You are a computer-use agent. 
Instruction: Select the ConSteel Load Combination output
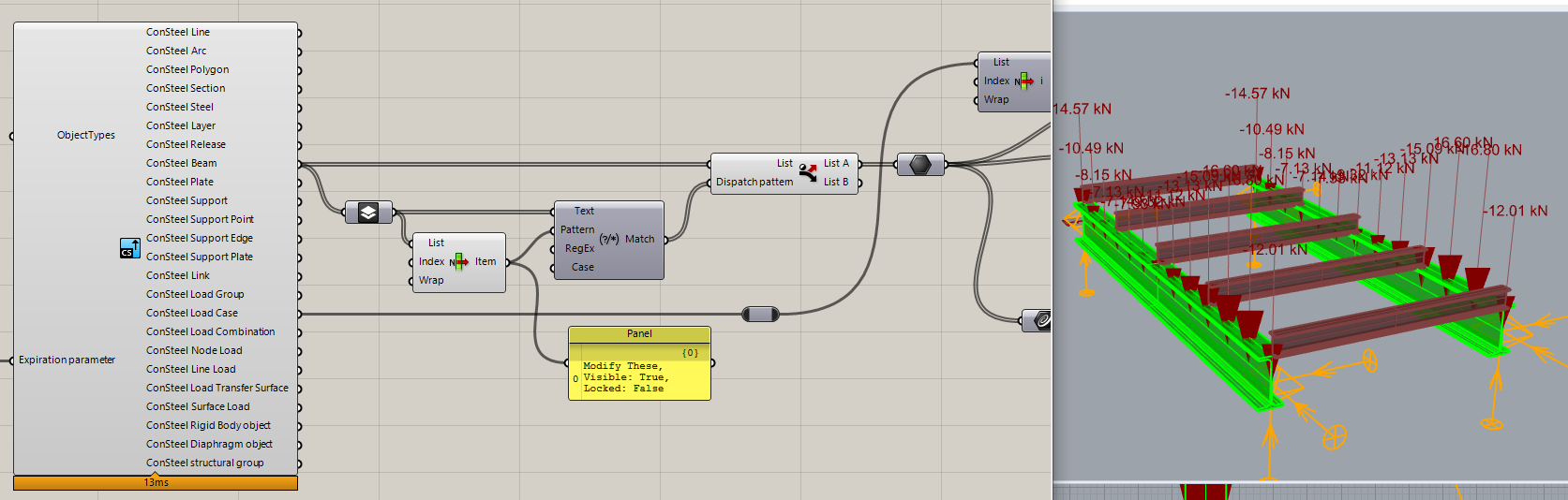(211, 331)
